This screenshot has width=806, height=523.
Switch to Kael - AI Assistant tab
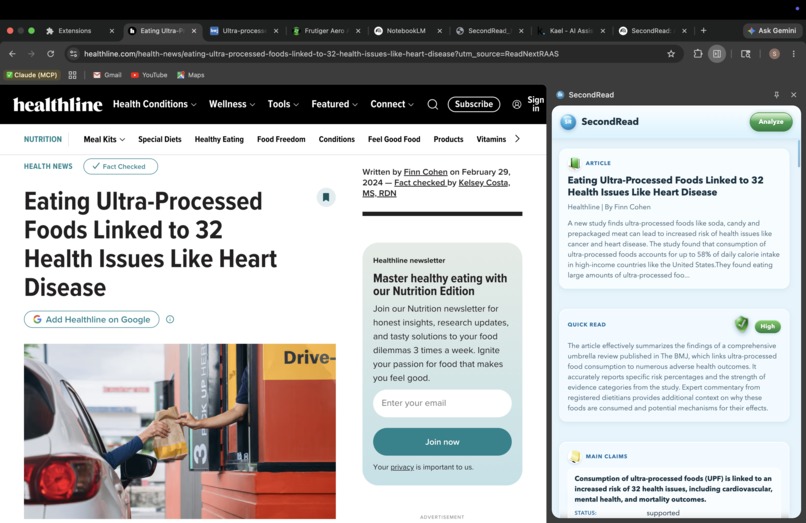pyautogui.click(x=565, y=31)
